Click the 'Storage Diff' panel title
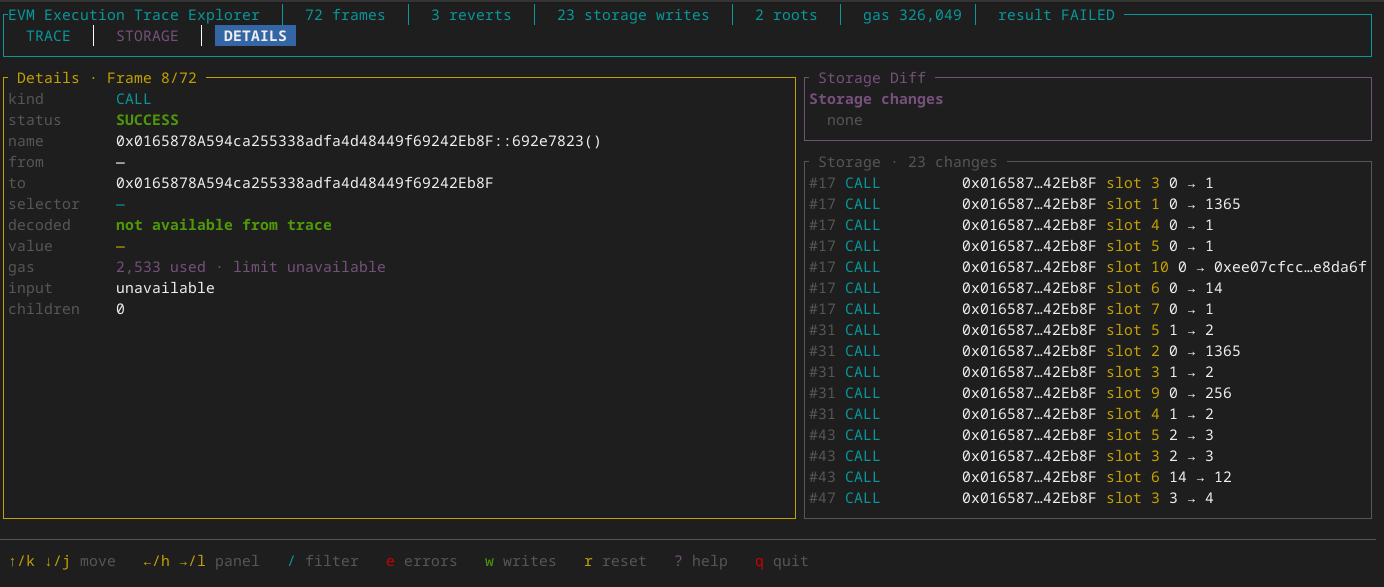This screenshot has width=1384, height=587. coord(872,78)
